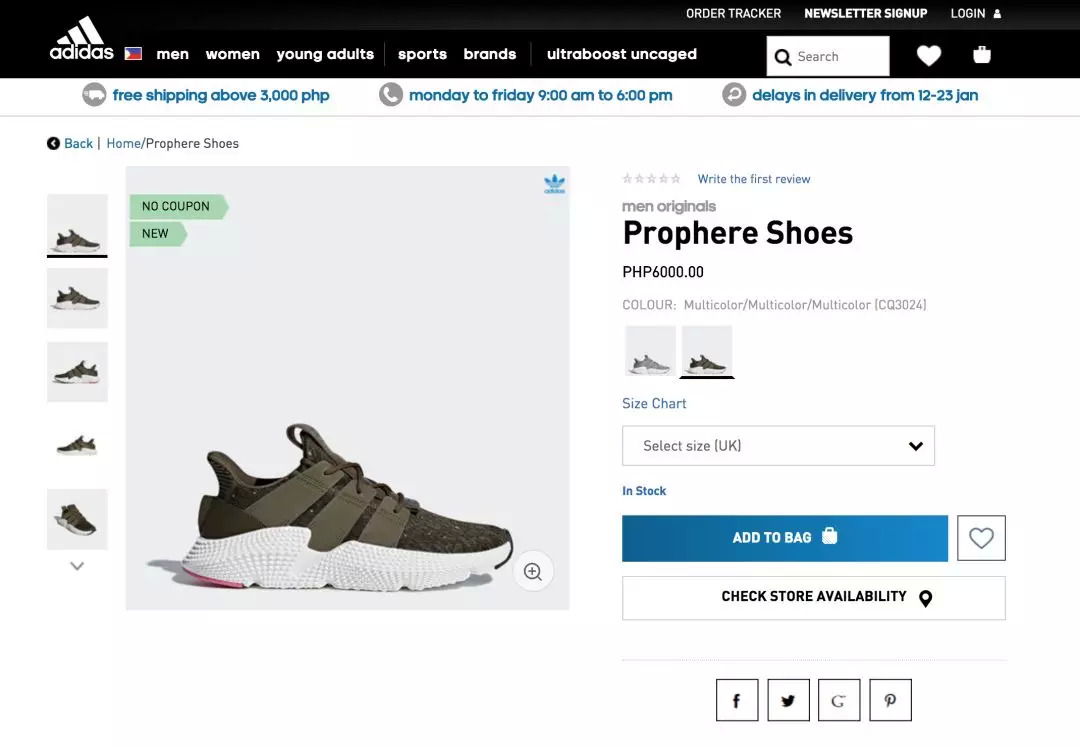This screenshot has width=1080, height=747.
Task: Zoom the product image with magnifier icon
Action: point(533,572)
